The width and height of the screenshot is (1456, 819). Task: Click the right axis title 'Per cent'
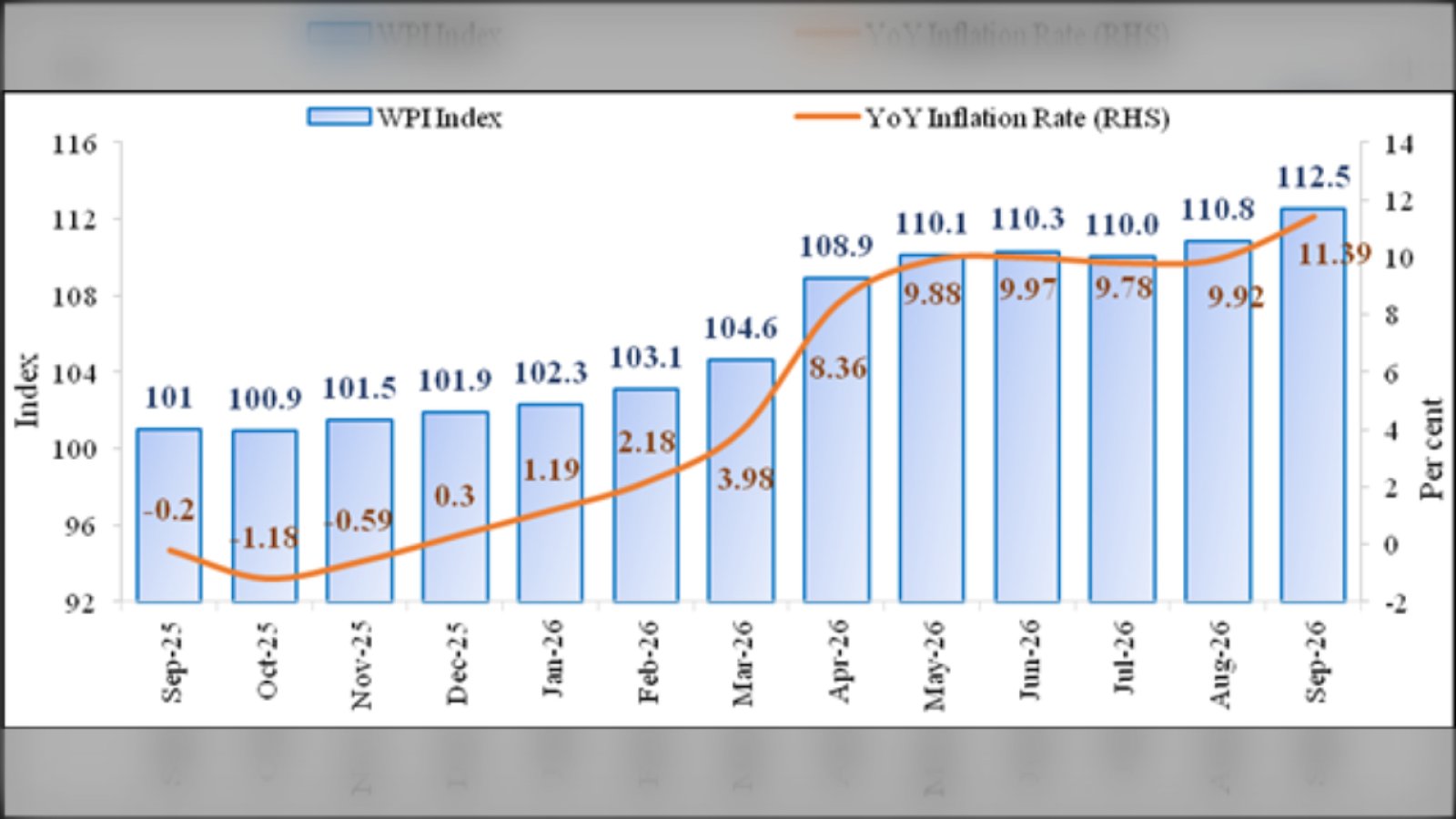point(1431,449)
